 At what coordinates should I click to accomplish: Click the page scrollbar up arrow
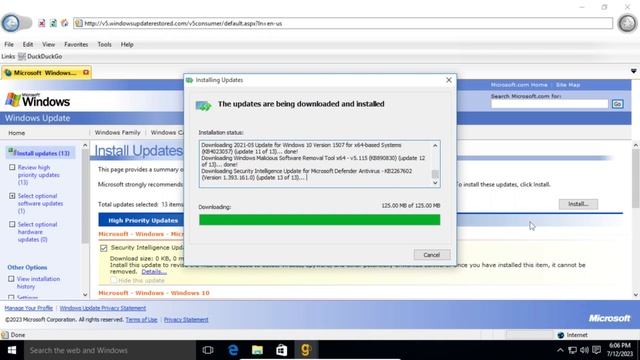[x=636, y=145]
